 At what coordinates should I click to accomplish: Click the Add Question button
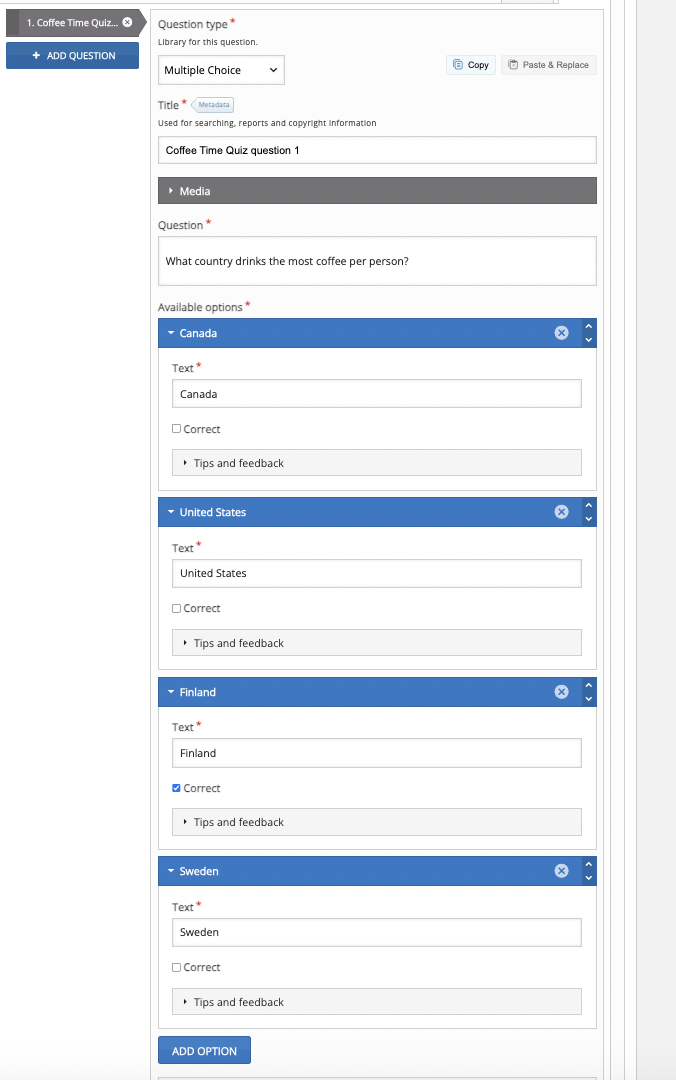[x=72, y=56]
